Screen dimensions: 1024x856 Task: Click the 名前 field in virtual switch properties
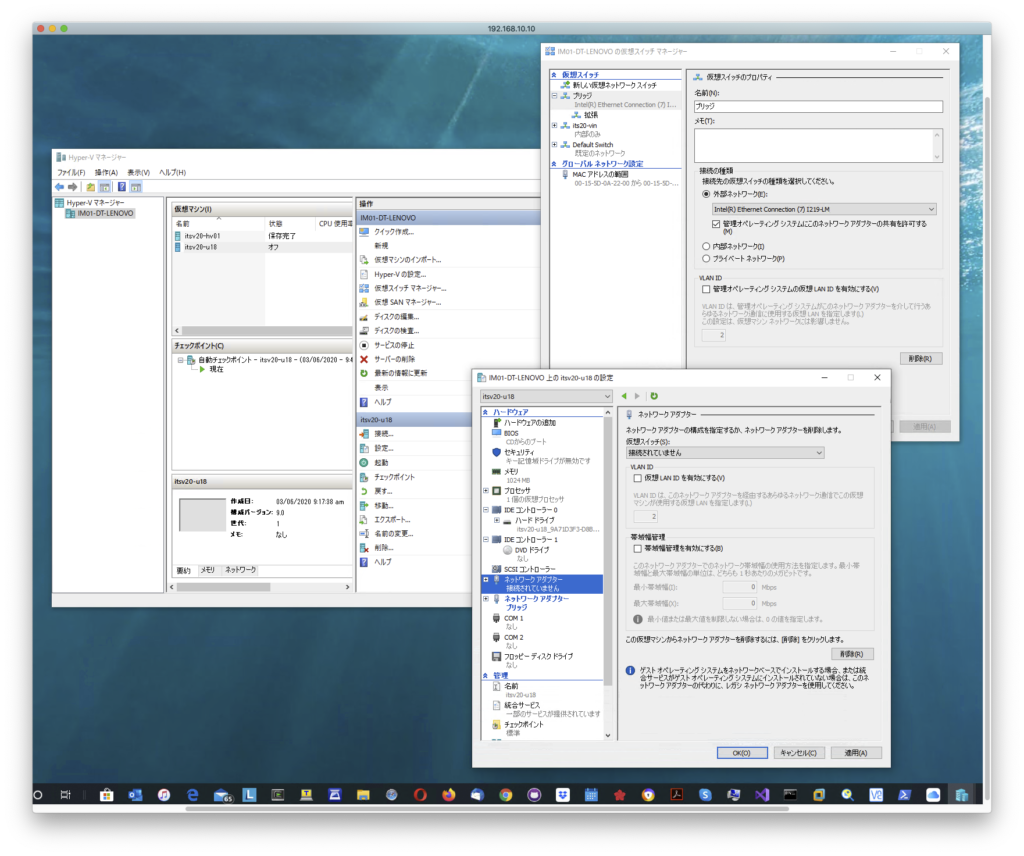(x=817, y=106)
